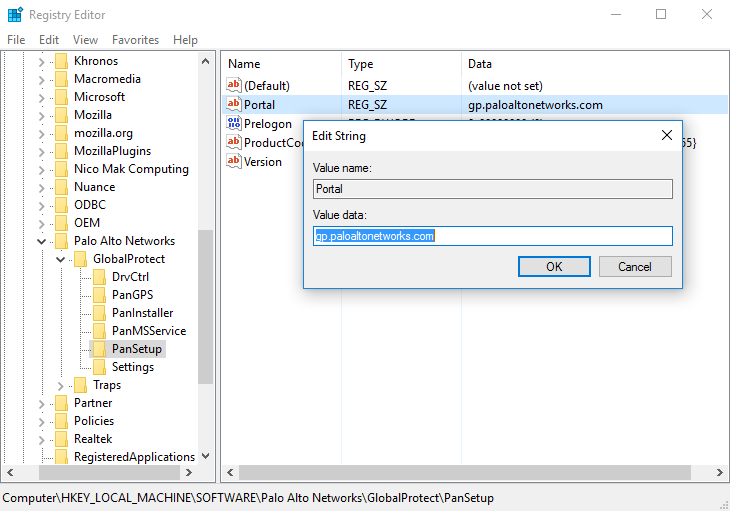Image resolution: width=730 pixels, height=511 pixels.
Task: Open the Help menu
Action: click(185, 40)
